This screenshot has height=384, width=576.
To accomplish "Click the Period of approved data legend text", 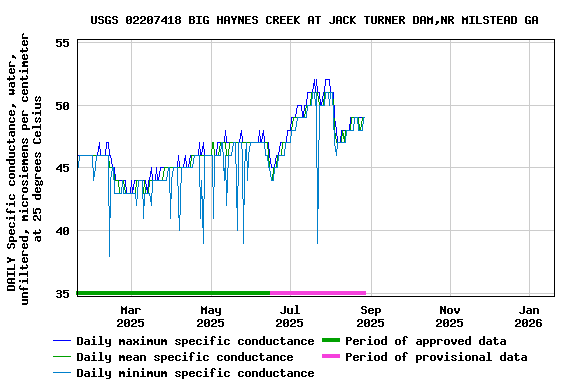I will pyautogui.click(x=426, y=341).
